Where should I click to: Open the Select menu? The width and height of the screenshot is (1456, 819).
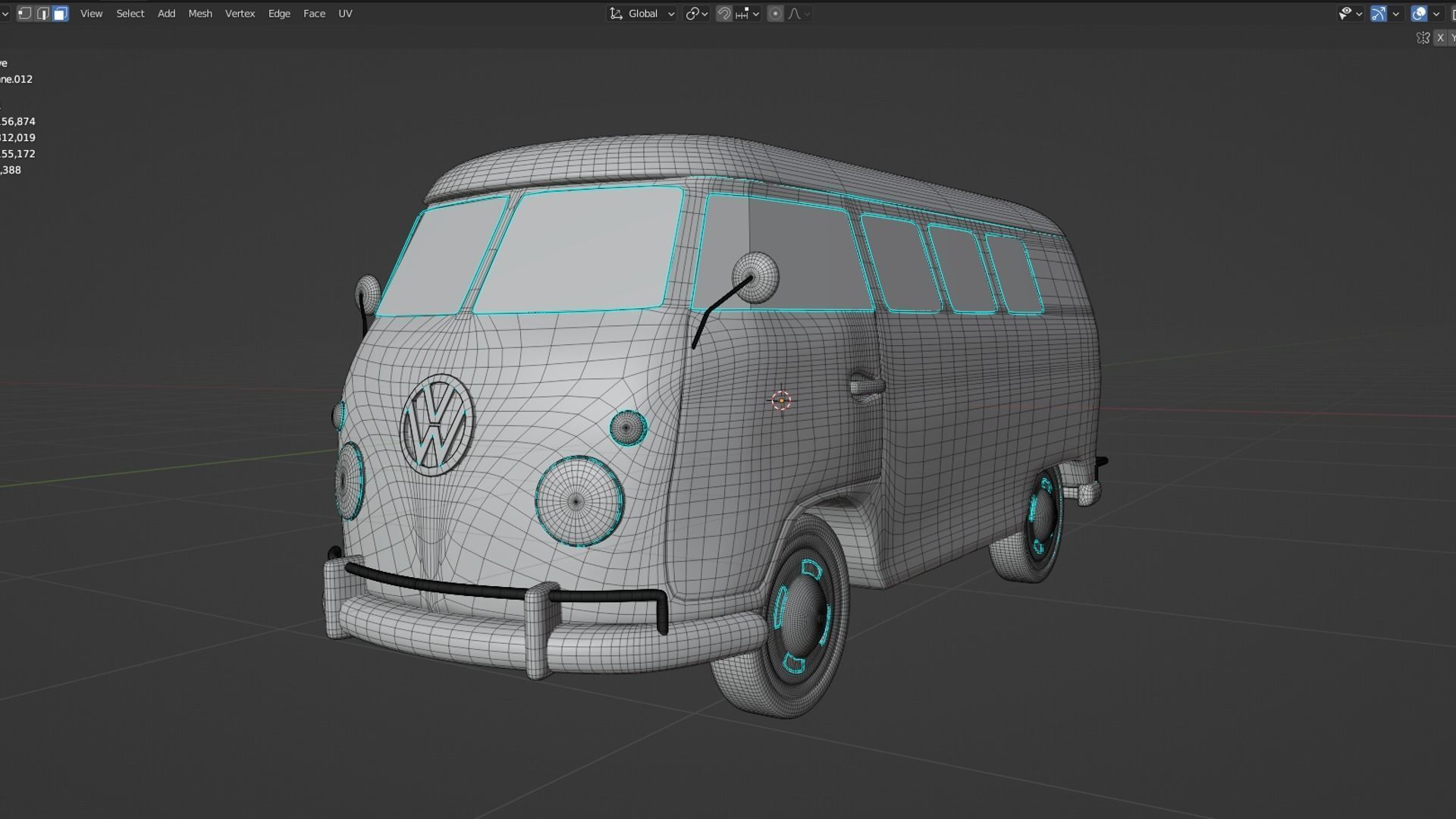pyautogui.click(x=130, y=13)
